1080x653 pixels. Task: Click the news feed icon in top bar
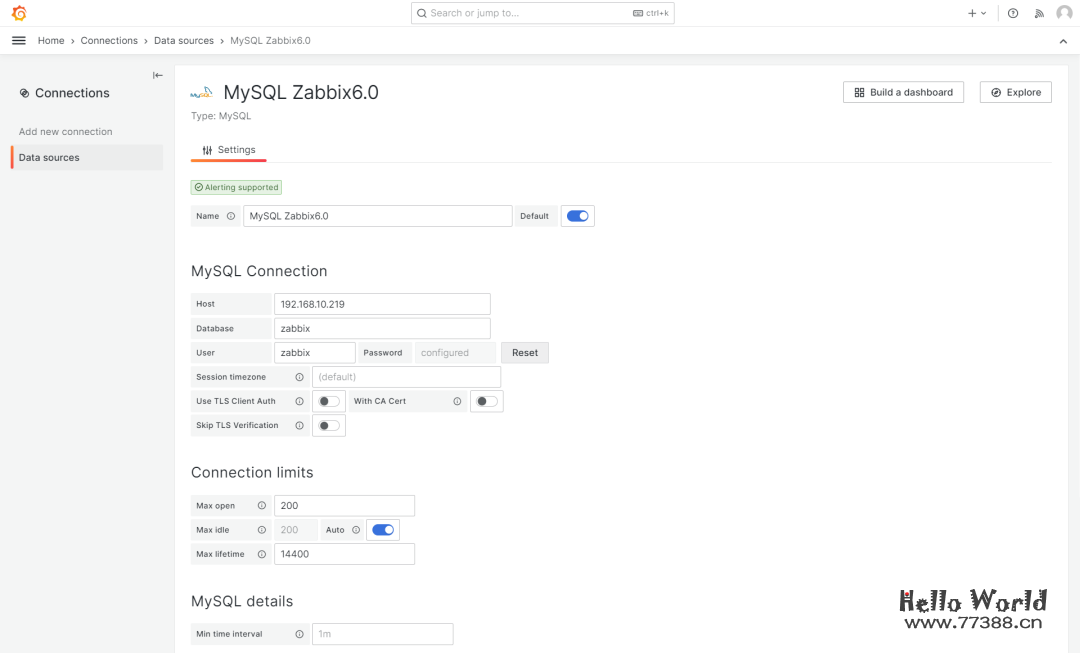click(x=1039, y=13)
